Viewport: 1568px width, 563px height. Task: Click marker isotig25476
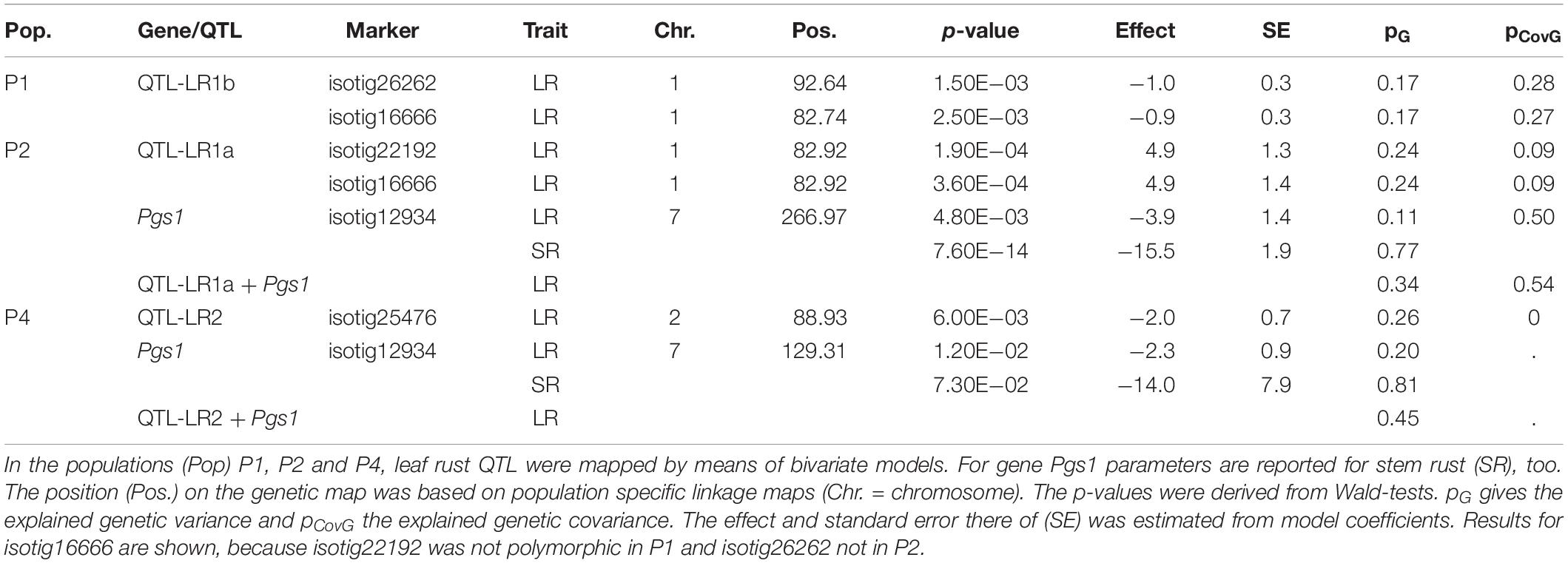tap(382, 317)
